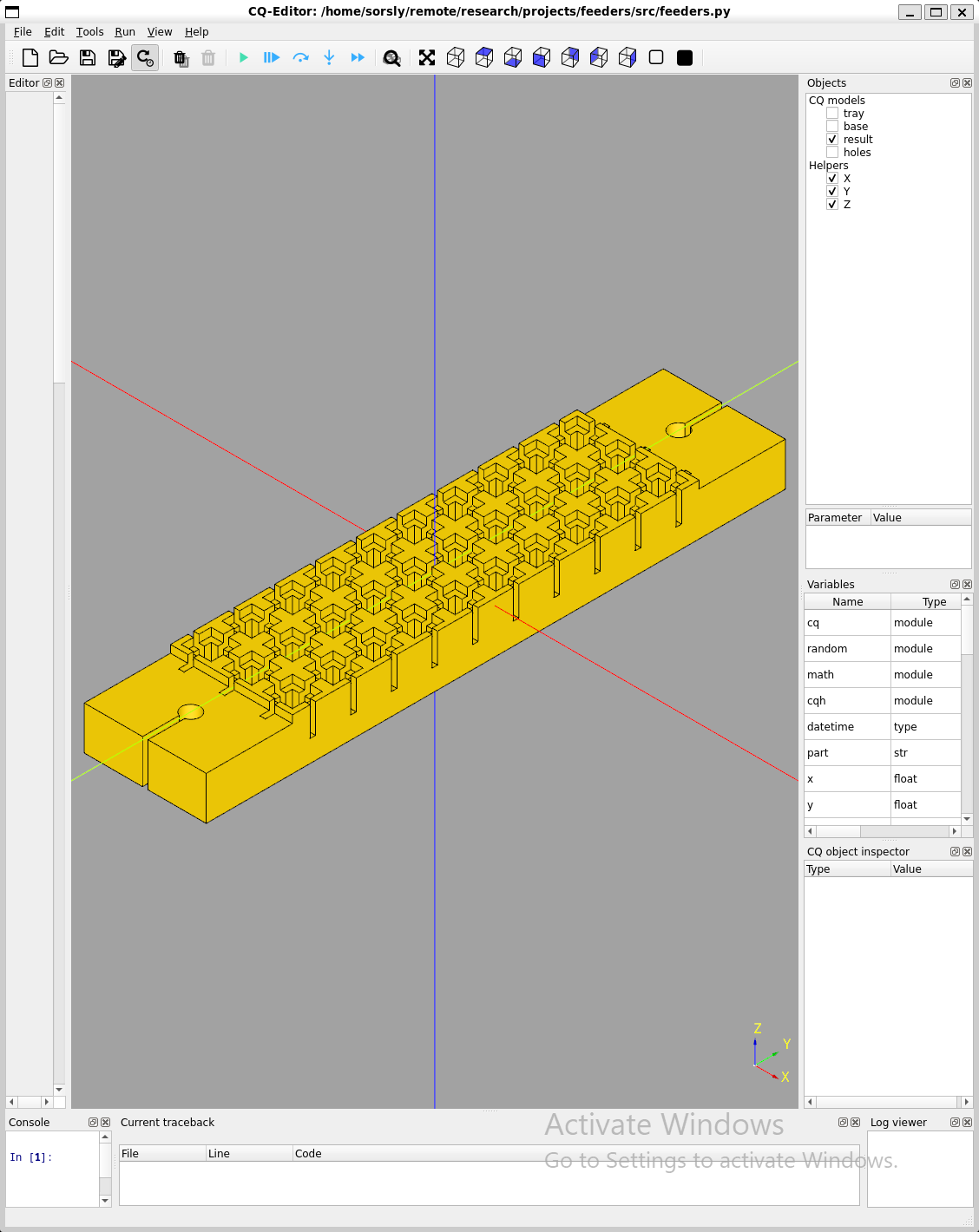The height and width of the screenshot is (1232, 979).
Task: Click the traceback Line column header
Action: pos(249,1154)
